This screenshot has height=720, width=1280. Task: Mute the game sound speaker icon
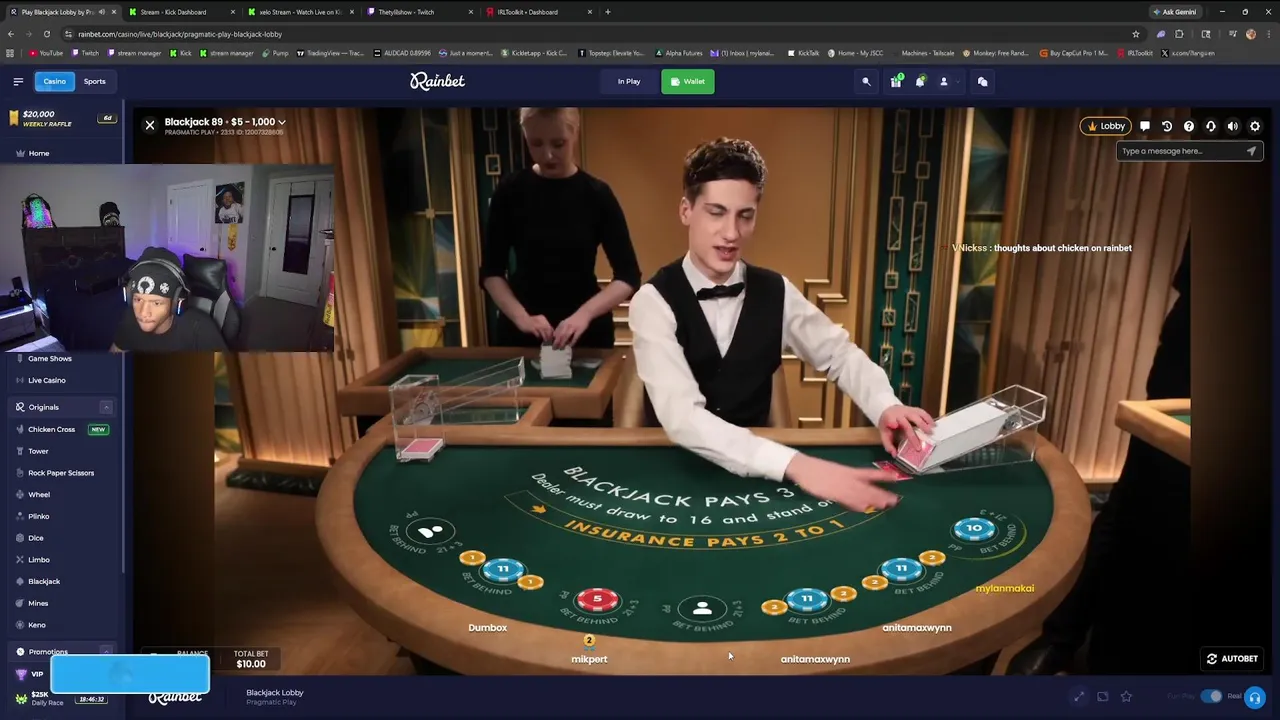pos(1233,126)
